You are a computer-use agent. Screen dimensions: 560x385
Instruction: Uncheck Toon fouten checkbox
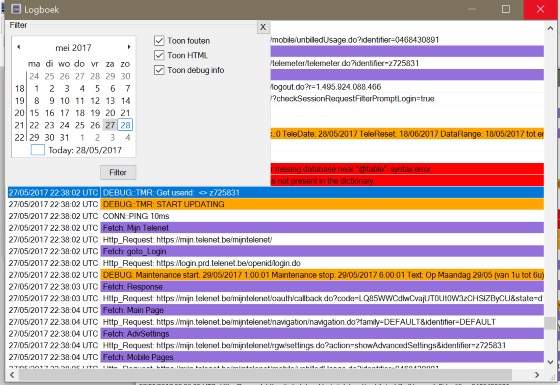(159, 41)
